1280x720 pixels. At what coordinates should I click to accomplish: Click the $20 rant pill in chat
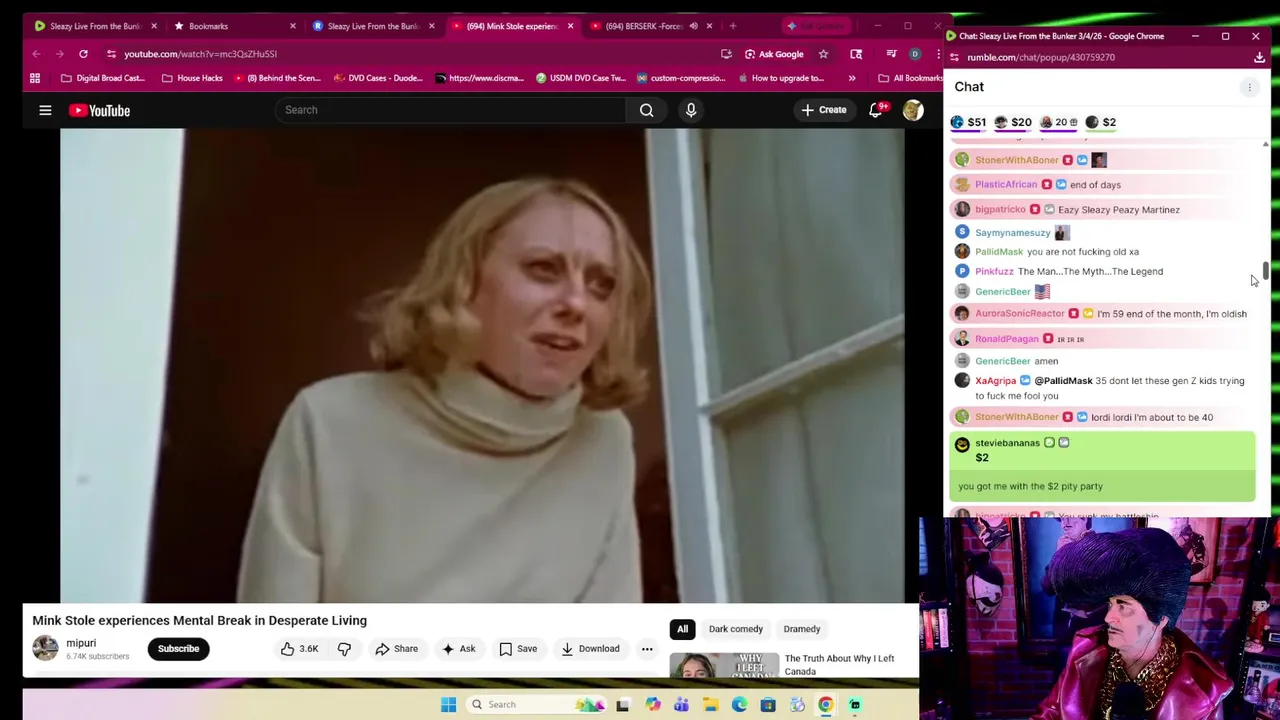[1012, 122]
